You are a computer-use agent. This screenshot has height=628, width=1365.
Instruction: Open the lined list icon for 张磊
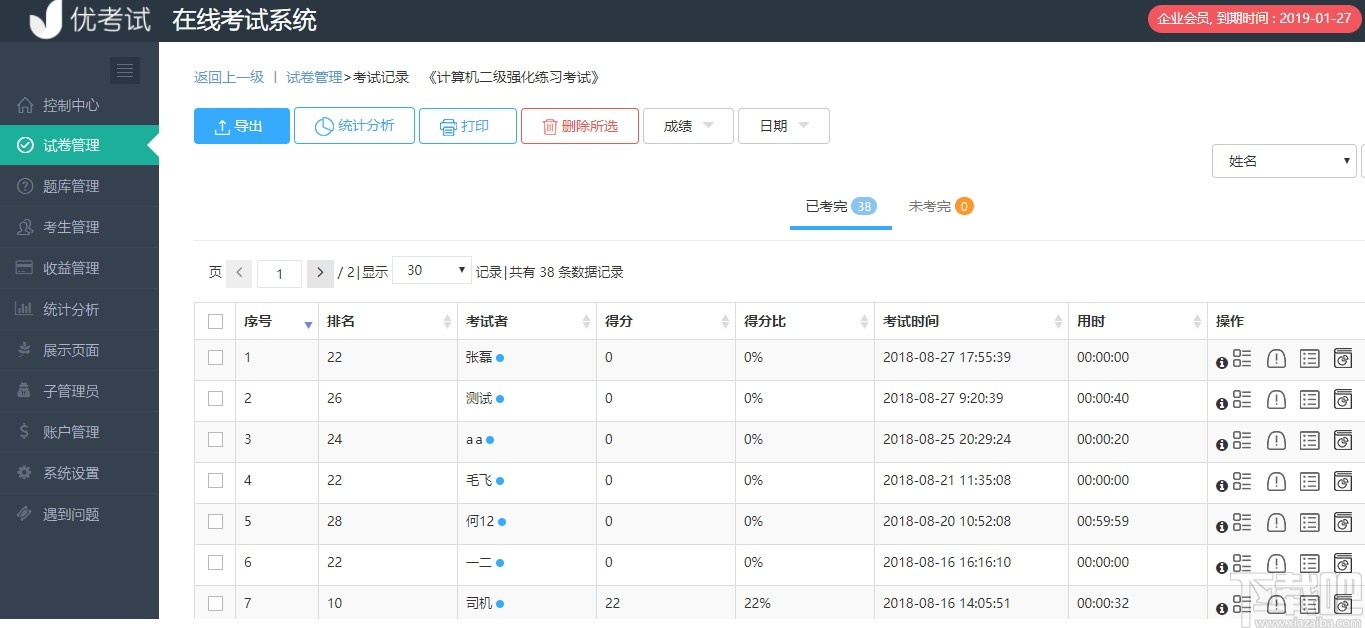tap(1309, 358)
